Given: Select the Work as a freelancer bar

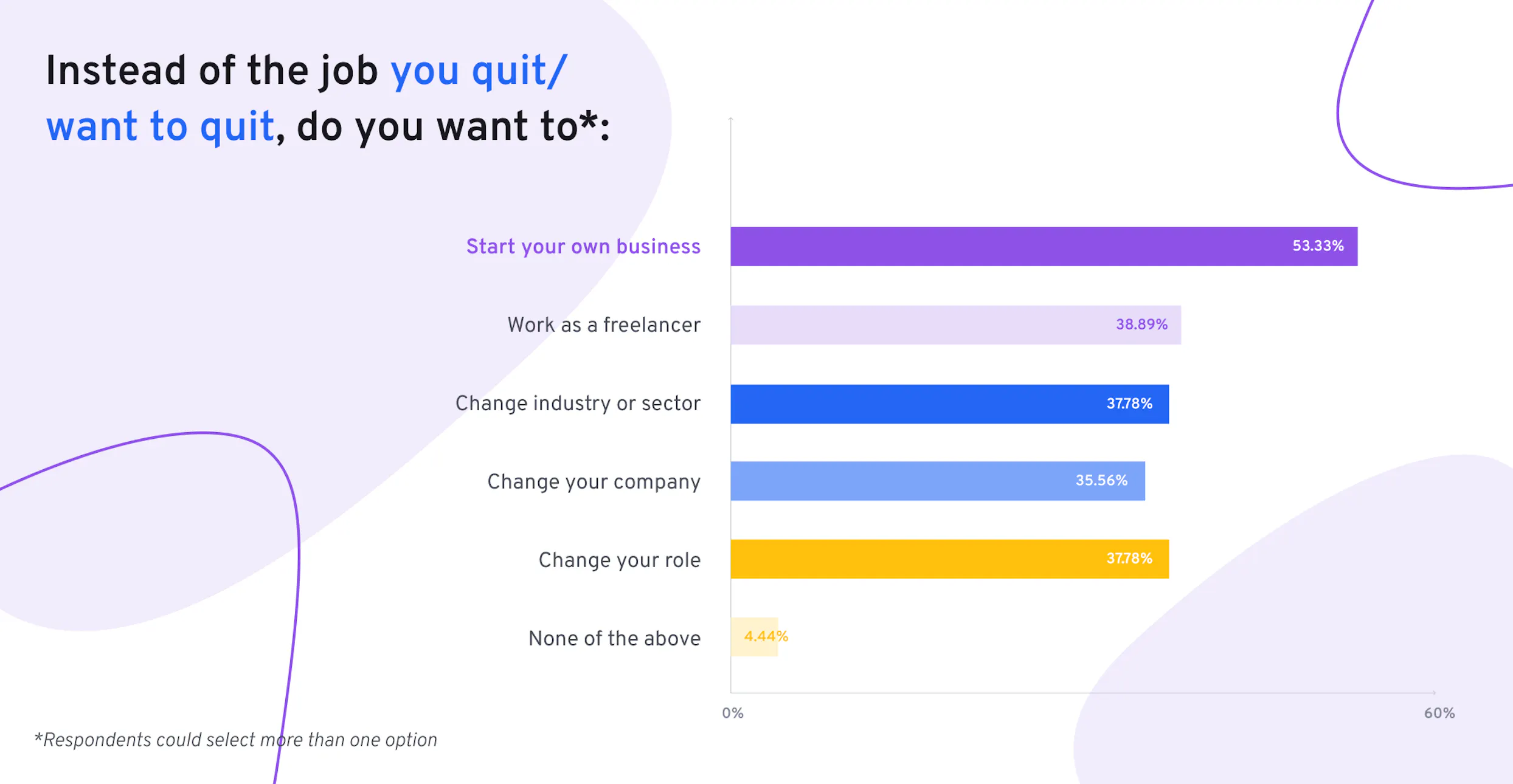Looking at the screenshot, I should click(955, 325).
